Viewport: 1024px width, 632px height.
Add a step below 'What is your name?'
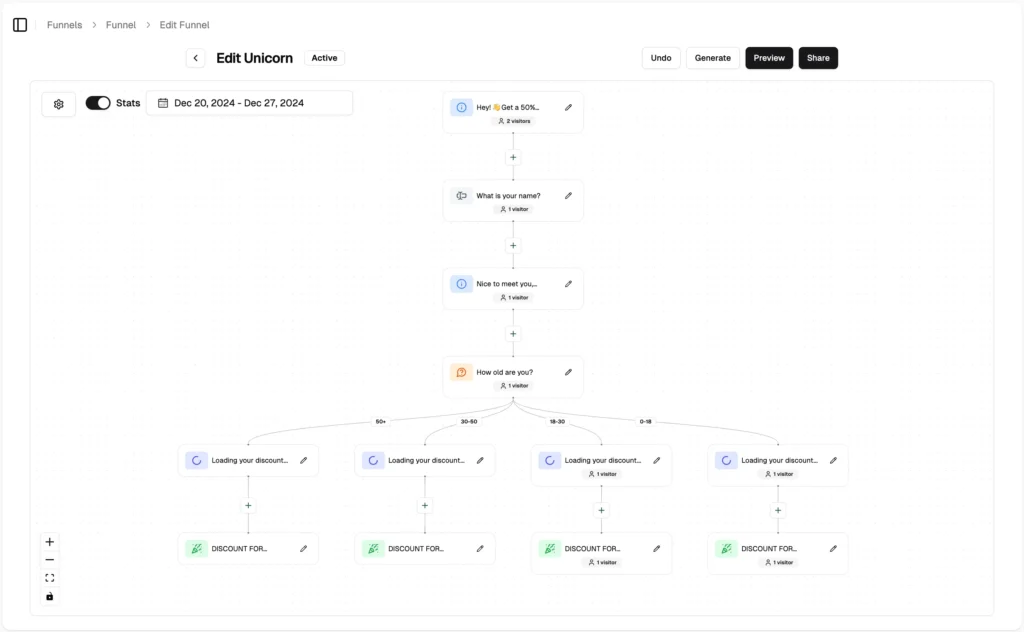(513, 245)
